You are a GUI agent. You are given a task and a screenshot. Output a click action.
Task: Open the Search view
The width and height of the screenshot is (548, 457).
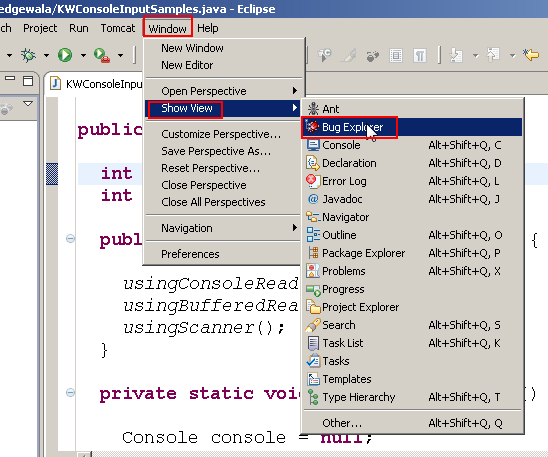(413, 325)
